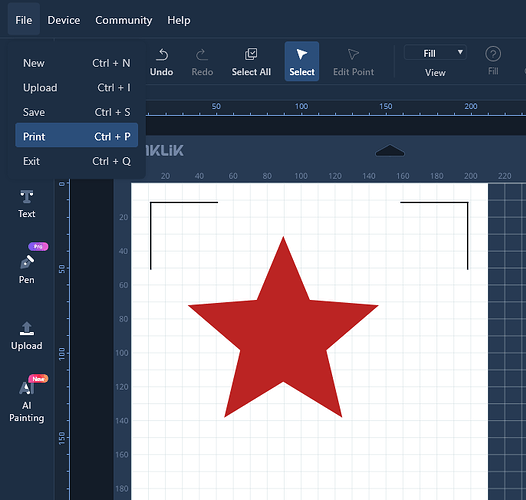
Task: Open the Community menu
Action: [123, 20]
